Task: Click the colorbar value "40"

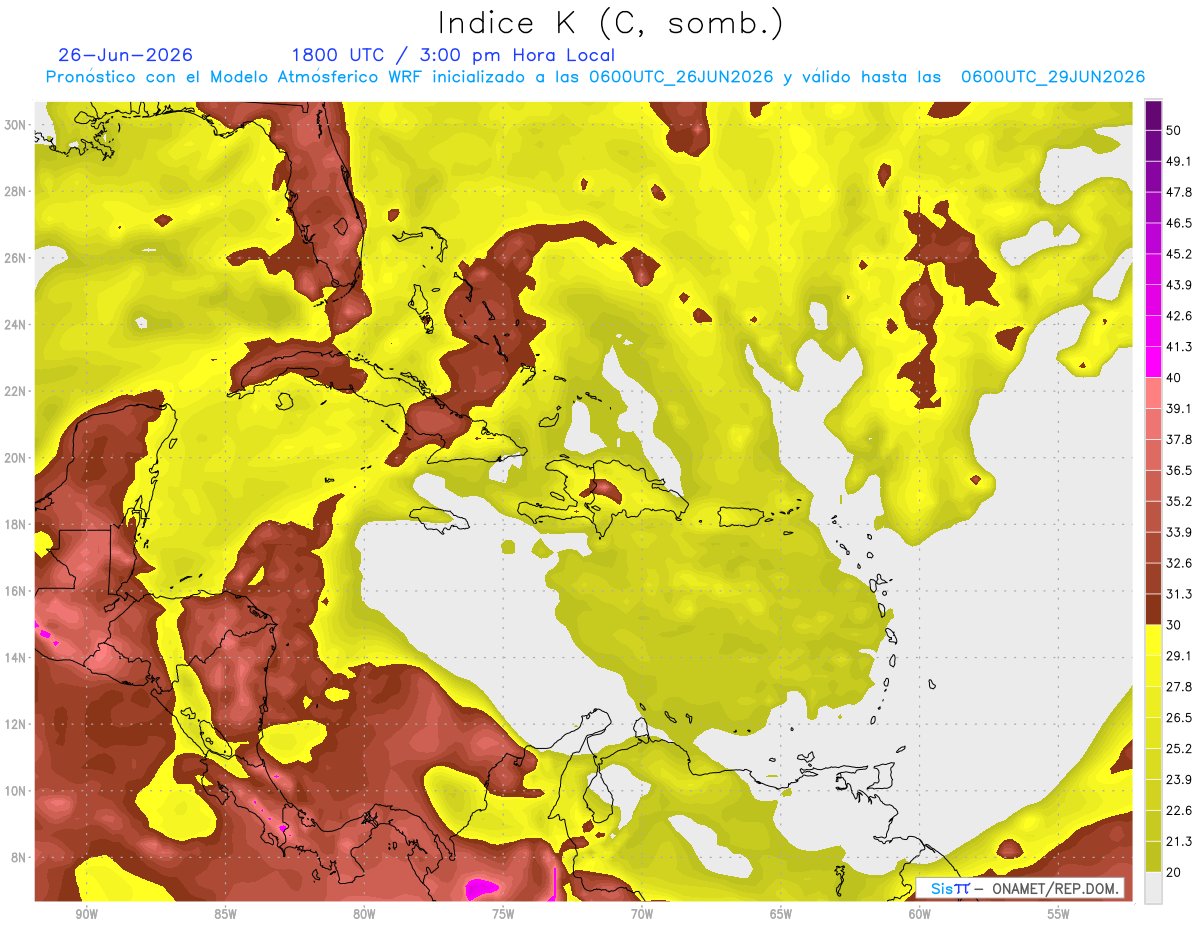Action: (x=1175, y=378)
